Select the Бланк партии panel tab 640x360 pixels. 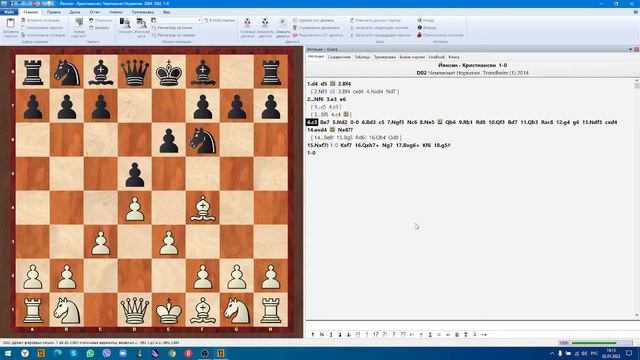pos(412,57)
